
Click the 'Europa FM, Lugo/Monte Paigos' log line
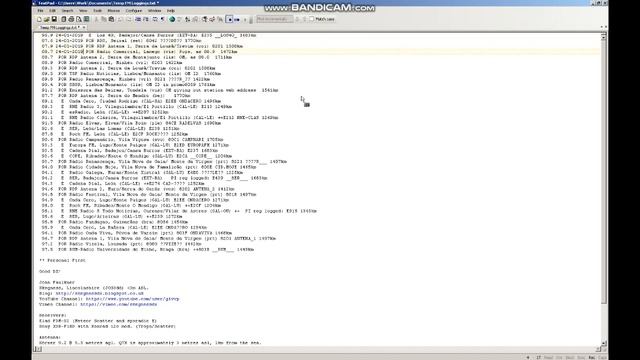[136, 145]
